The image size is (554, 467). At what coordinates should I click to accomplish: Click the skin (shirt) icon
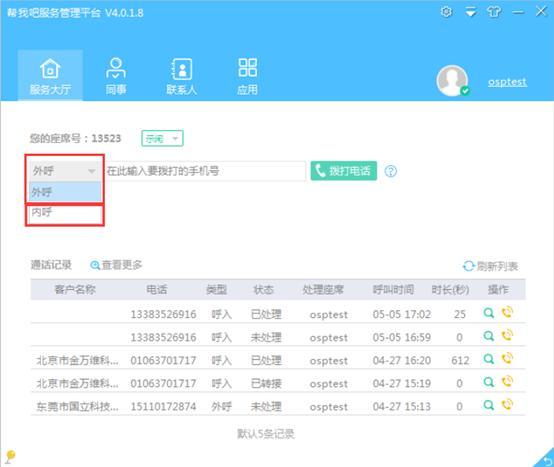click(x=494, y=12)
